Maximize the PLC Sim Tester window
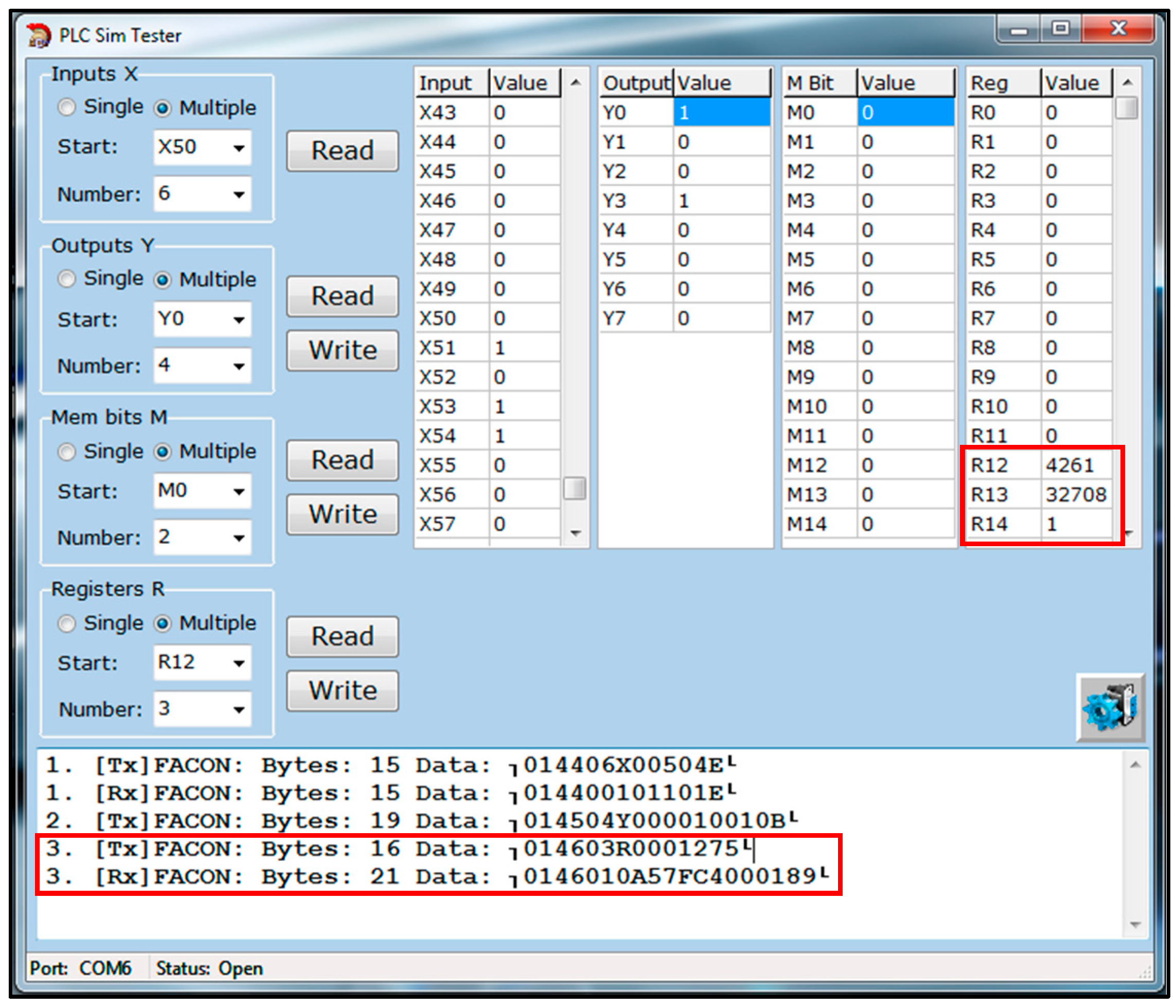1176x1008 pixels. (x=1060, y=28)
